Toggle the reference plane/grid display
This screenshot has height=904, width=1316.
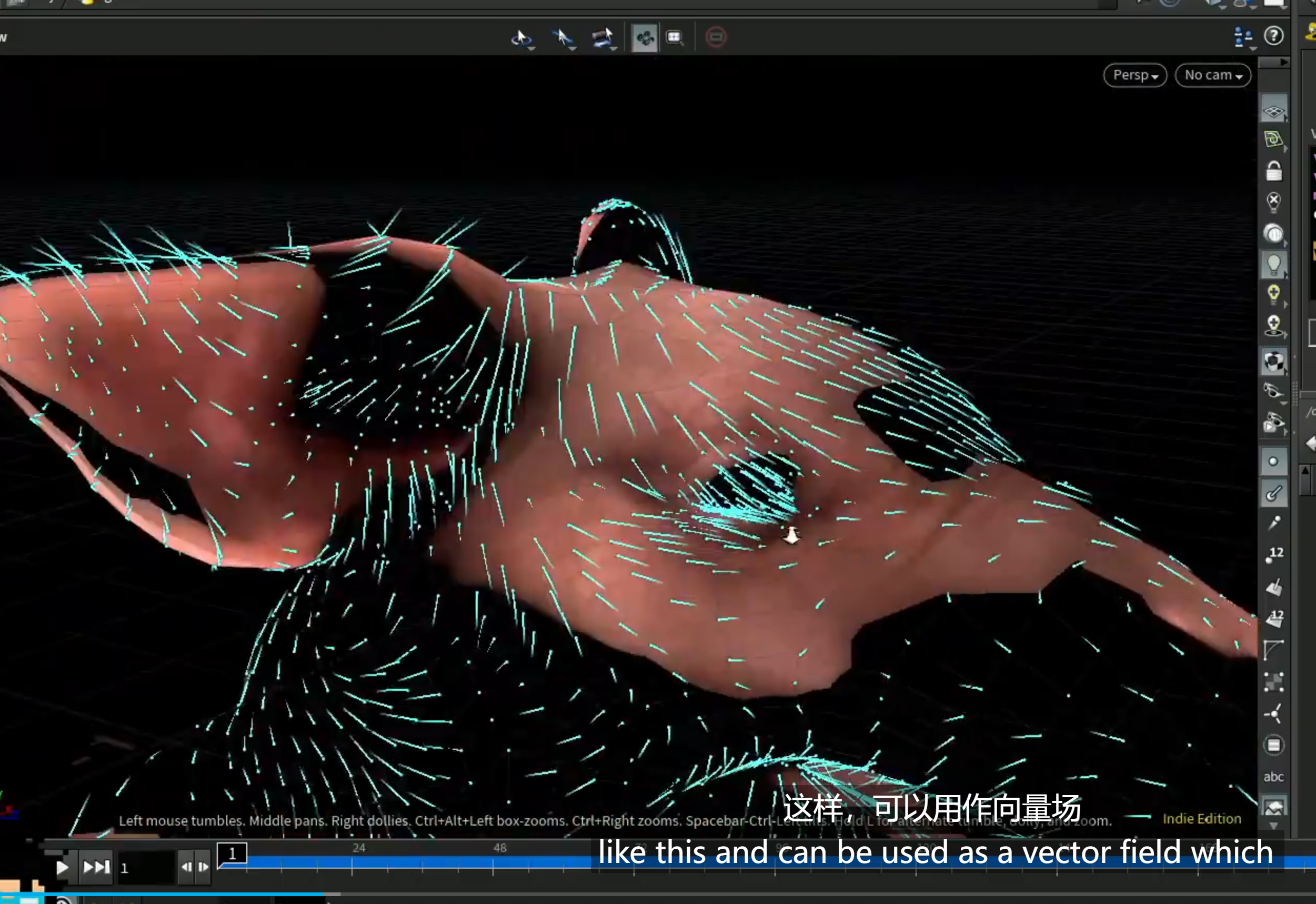[x=1273, y=109]
